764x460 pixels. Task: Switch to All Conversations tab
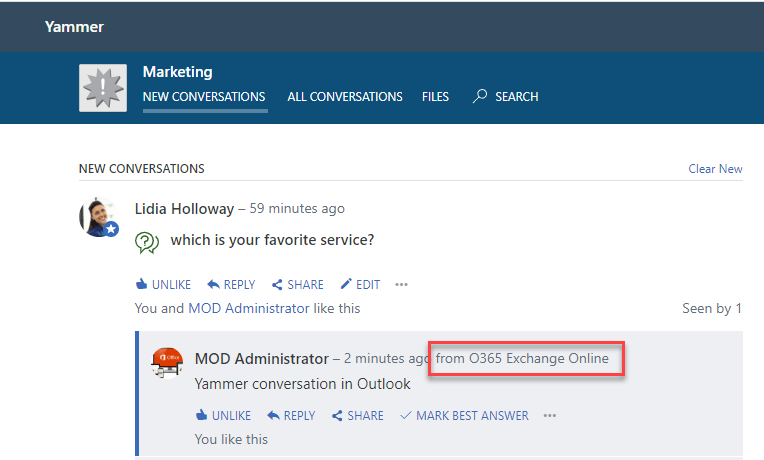coord(345,97)
